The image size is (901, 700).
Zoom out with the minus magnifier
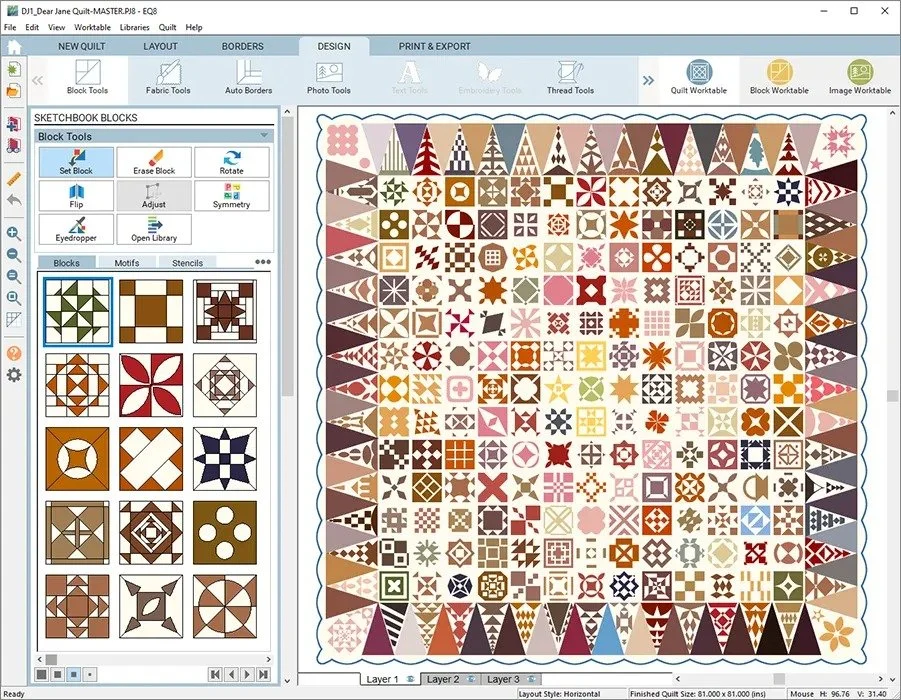(x=13, y=255)
